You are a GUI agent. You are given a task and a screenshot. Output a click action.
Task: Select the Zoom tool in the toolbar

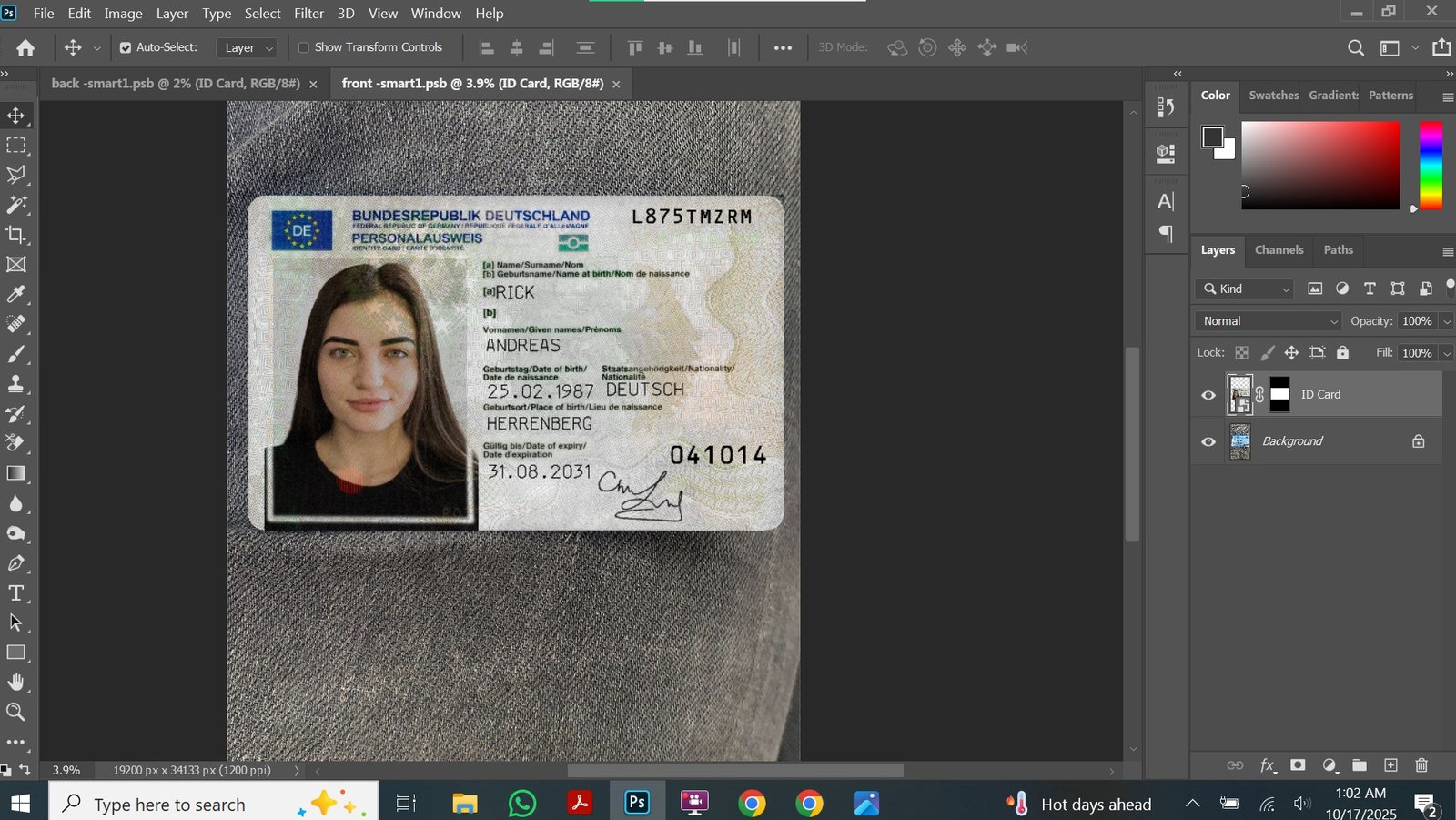coord(15,712)
